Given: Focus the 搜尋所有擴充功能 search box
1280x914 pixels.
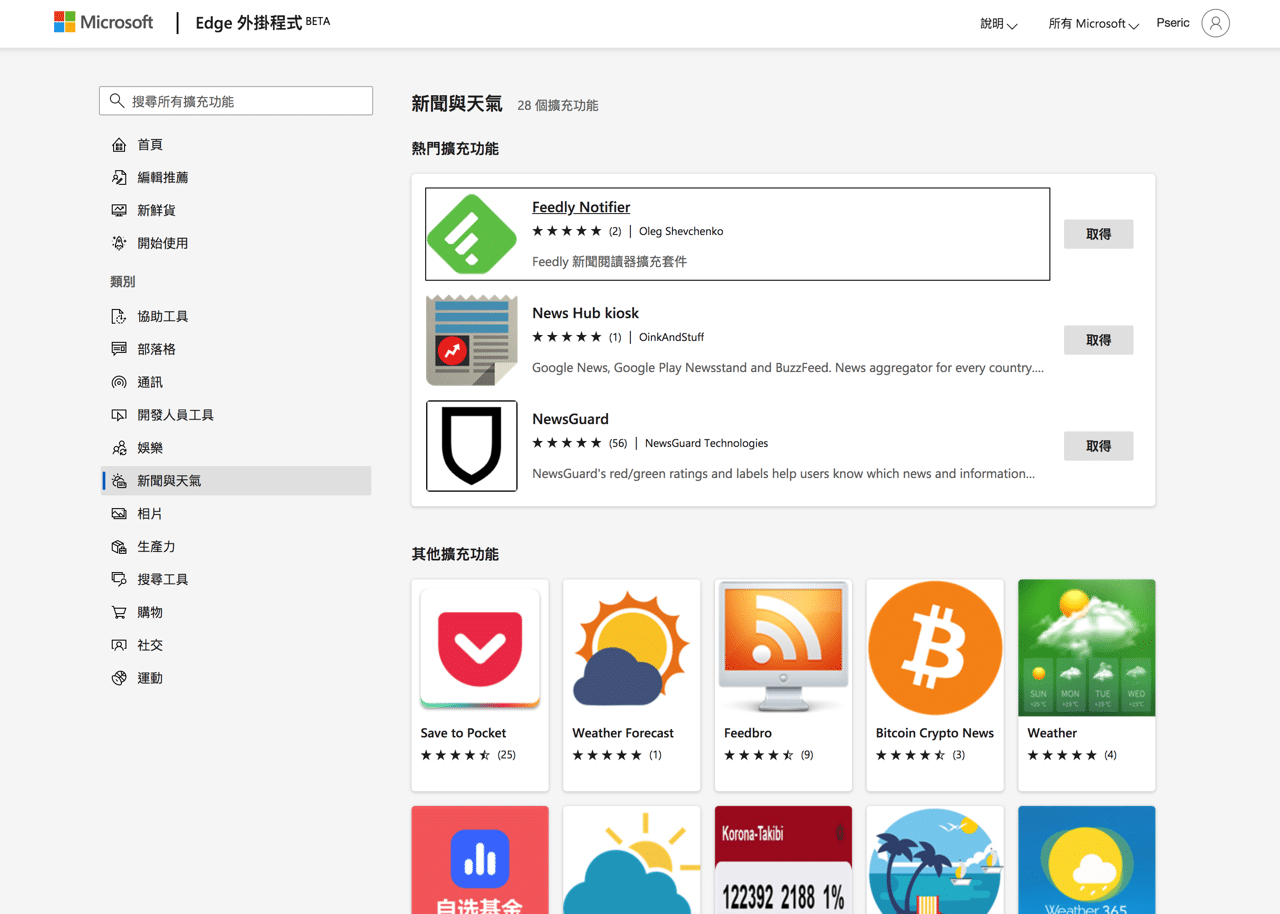Looking at the screenshot, I should [236, 101].
